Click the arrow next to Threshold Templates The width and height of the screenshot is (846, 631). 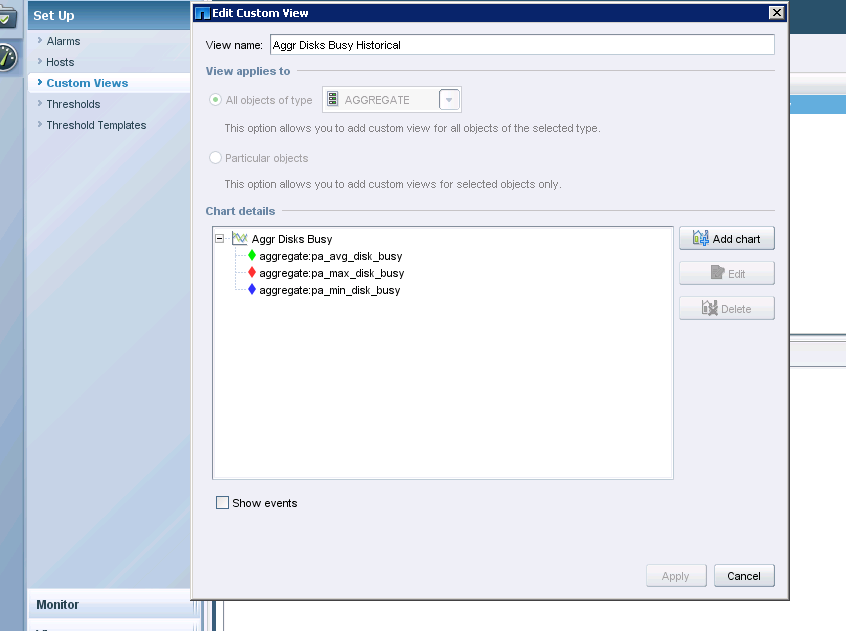[39, 124]
